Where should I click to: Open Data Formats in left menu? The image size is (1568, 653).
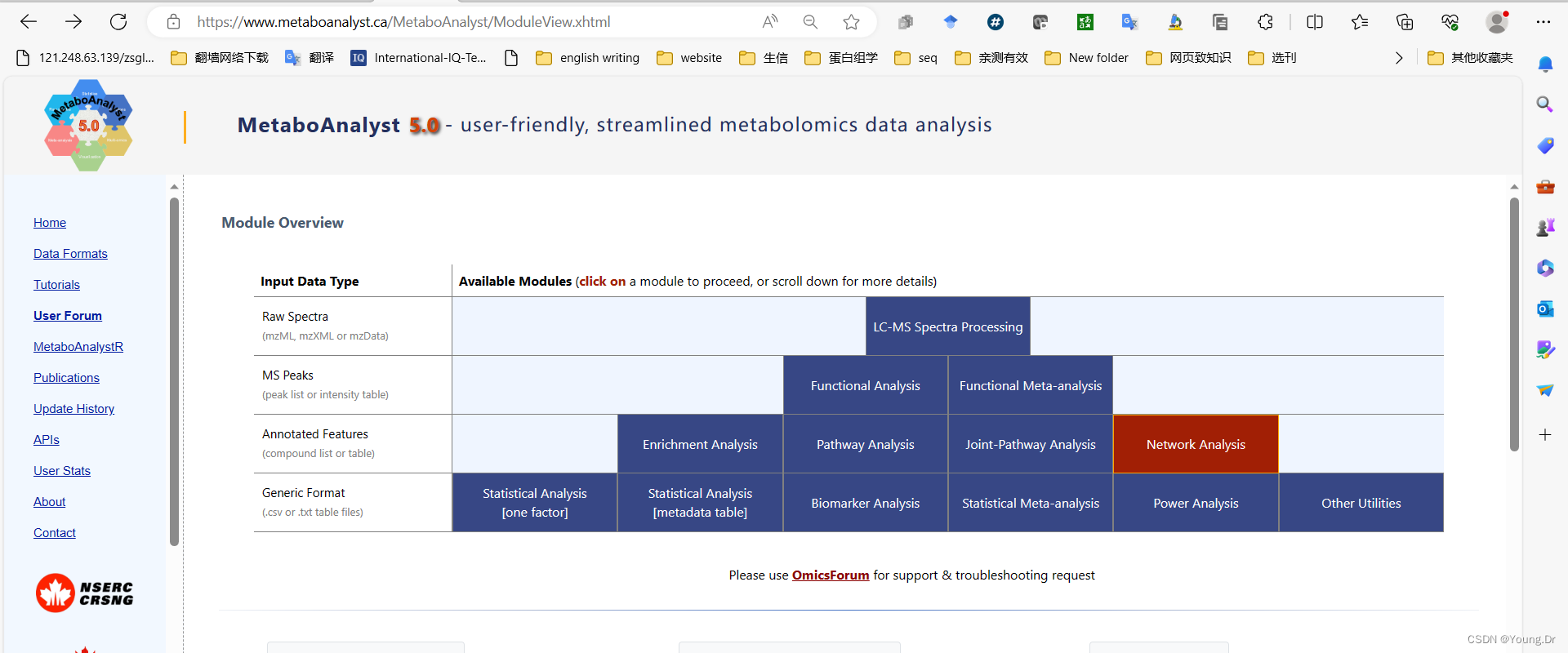70,254
